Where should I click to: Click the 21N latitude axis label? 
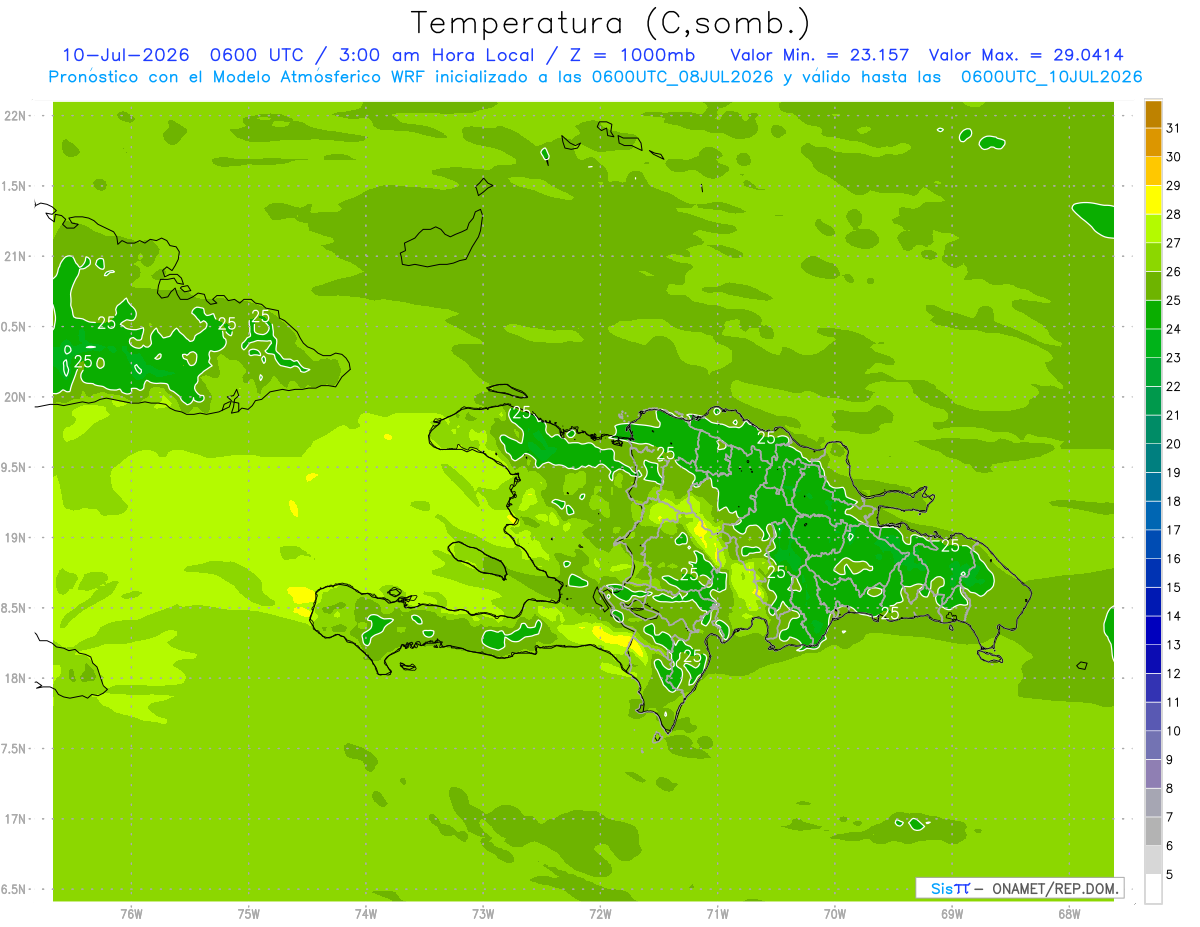pyautogui.click(x=16, y=256)
